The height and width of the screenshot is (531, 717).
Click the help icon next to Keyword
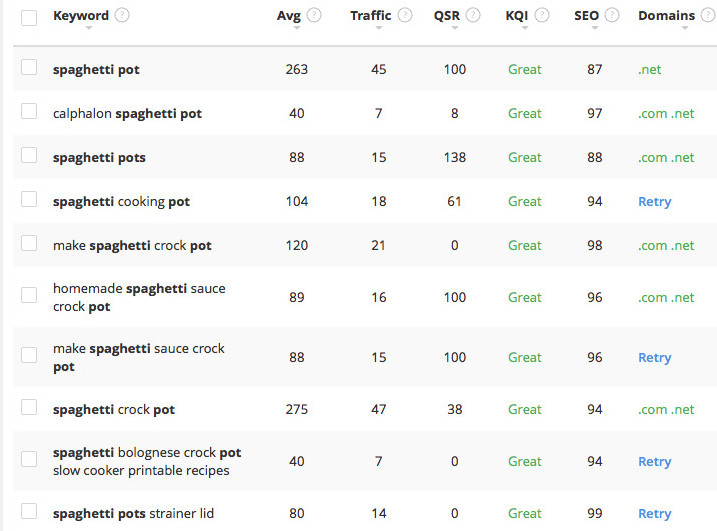(122, 15)
